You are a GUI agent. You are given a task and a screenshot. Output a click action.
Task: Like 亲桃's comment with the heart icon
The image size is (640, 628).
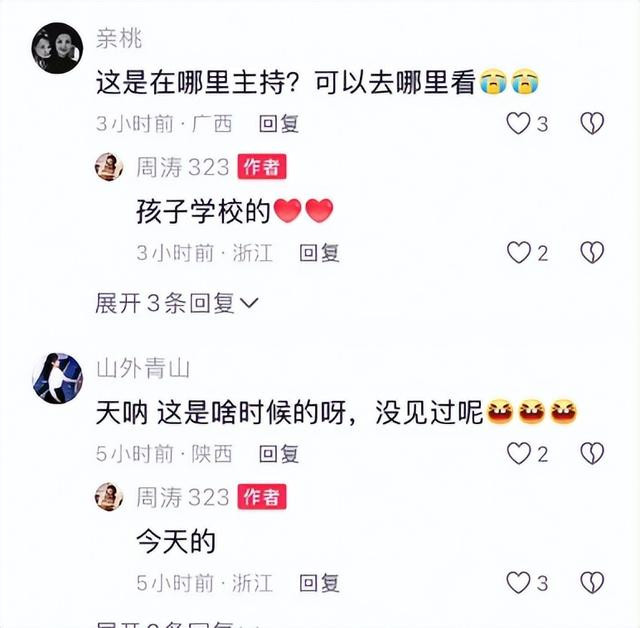click(518, 124)
